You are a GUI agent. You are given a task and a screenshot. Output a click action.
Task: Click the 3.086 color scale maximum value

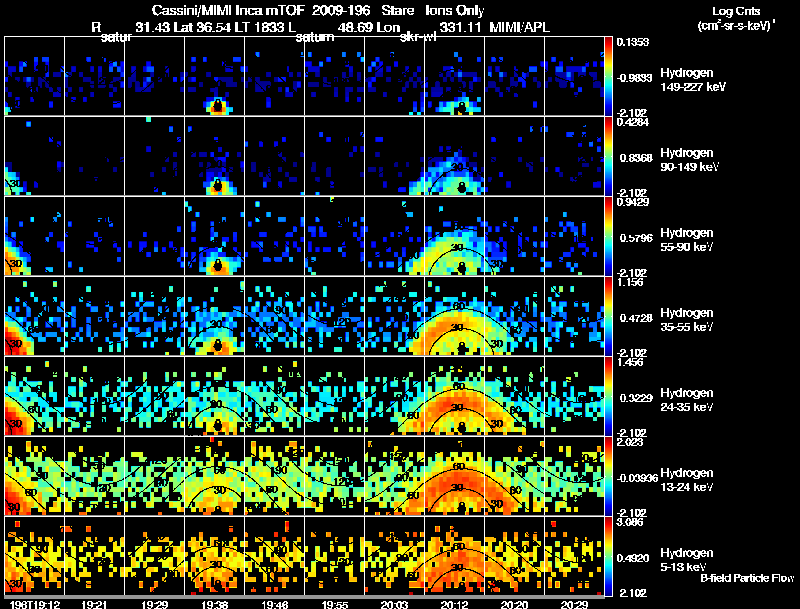(x=630, y=523)
